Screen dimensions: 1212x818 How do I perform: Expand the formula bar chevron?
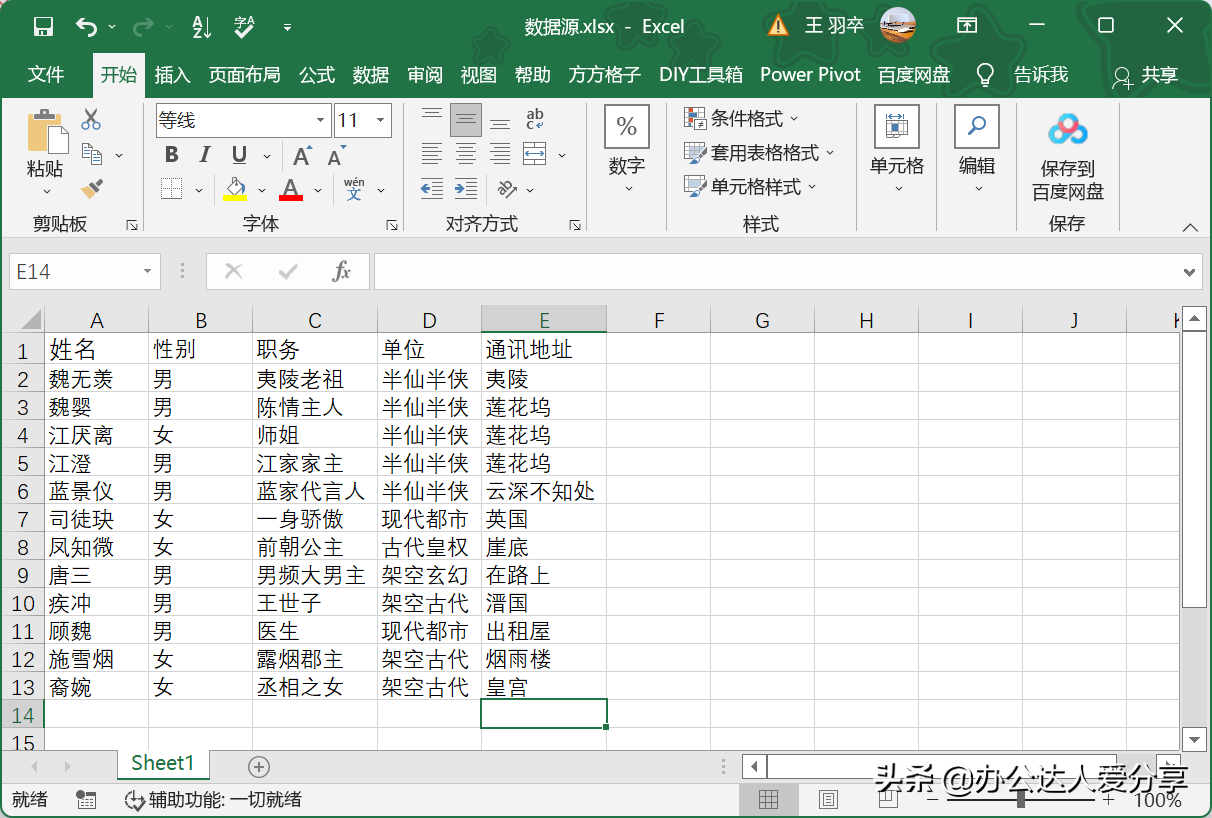click(1190, 271)
